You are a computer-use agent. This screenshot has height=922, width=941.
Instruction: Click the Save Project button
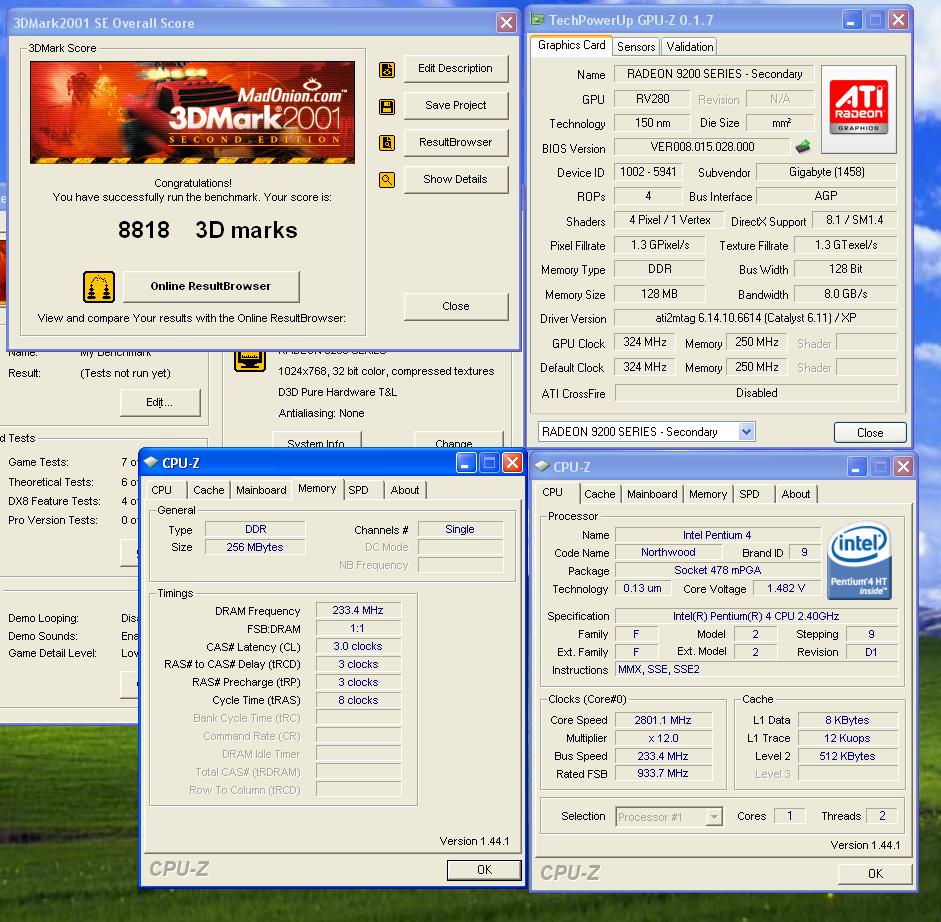pyautogui.click(x=455, y=105)
